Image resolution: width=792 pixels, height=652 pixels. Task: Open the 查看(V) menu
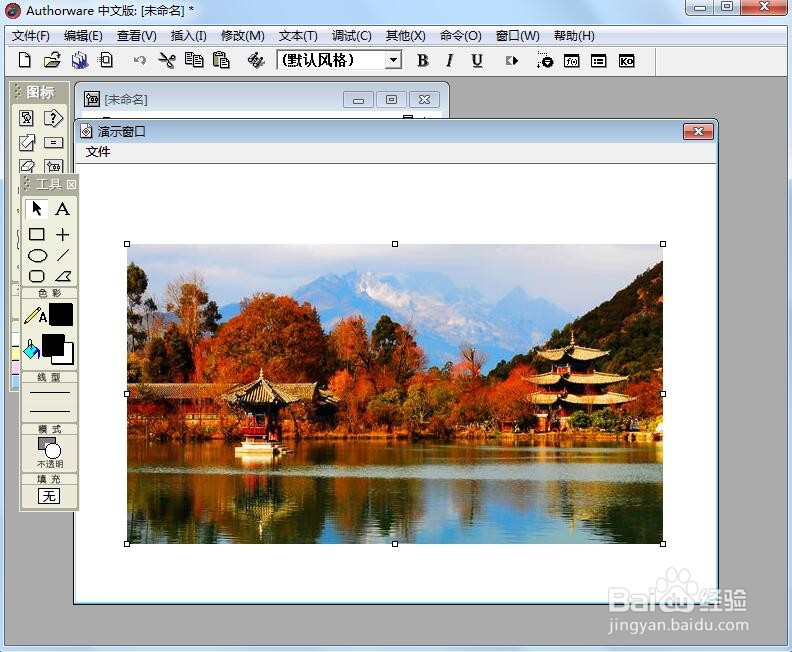pyautogui.click(x=137, y=36)
